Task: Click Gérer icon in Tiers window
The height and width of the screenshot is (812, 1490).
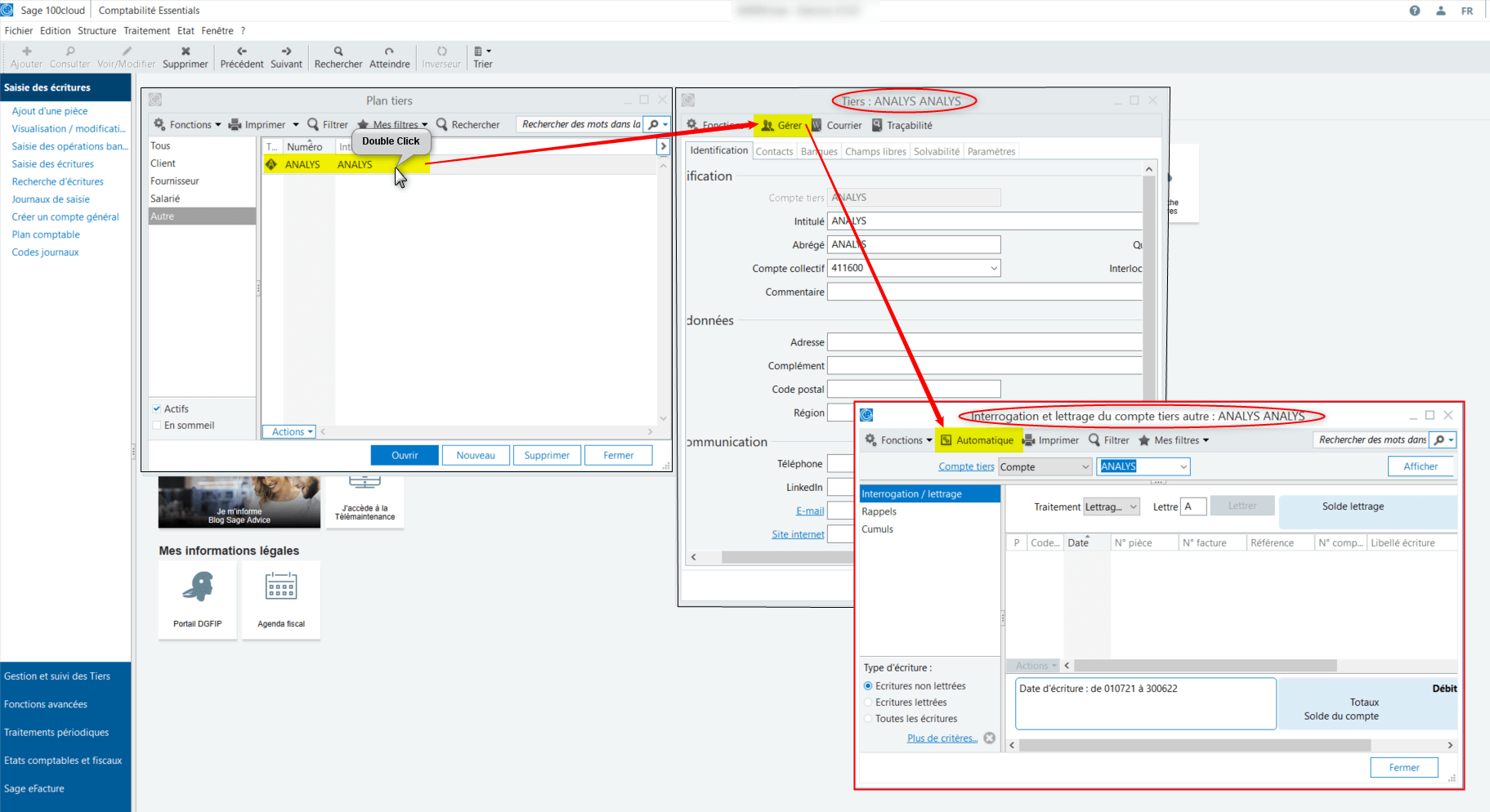Action: (767, 125)
